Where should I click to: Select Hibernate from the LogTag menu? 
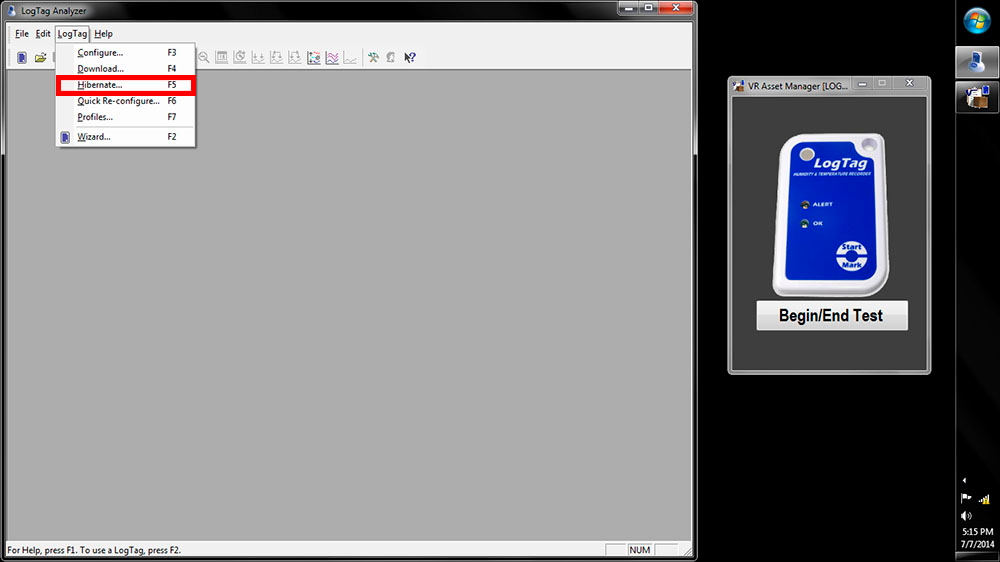100,85
